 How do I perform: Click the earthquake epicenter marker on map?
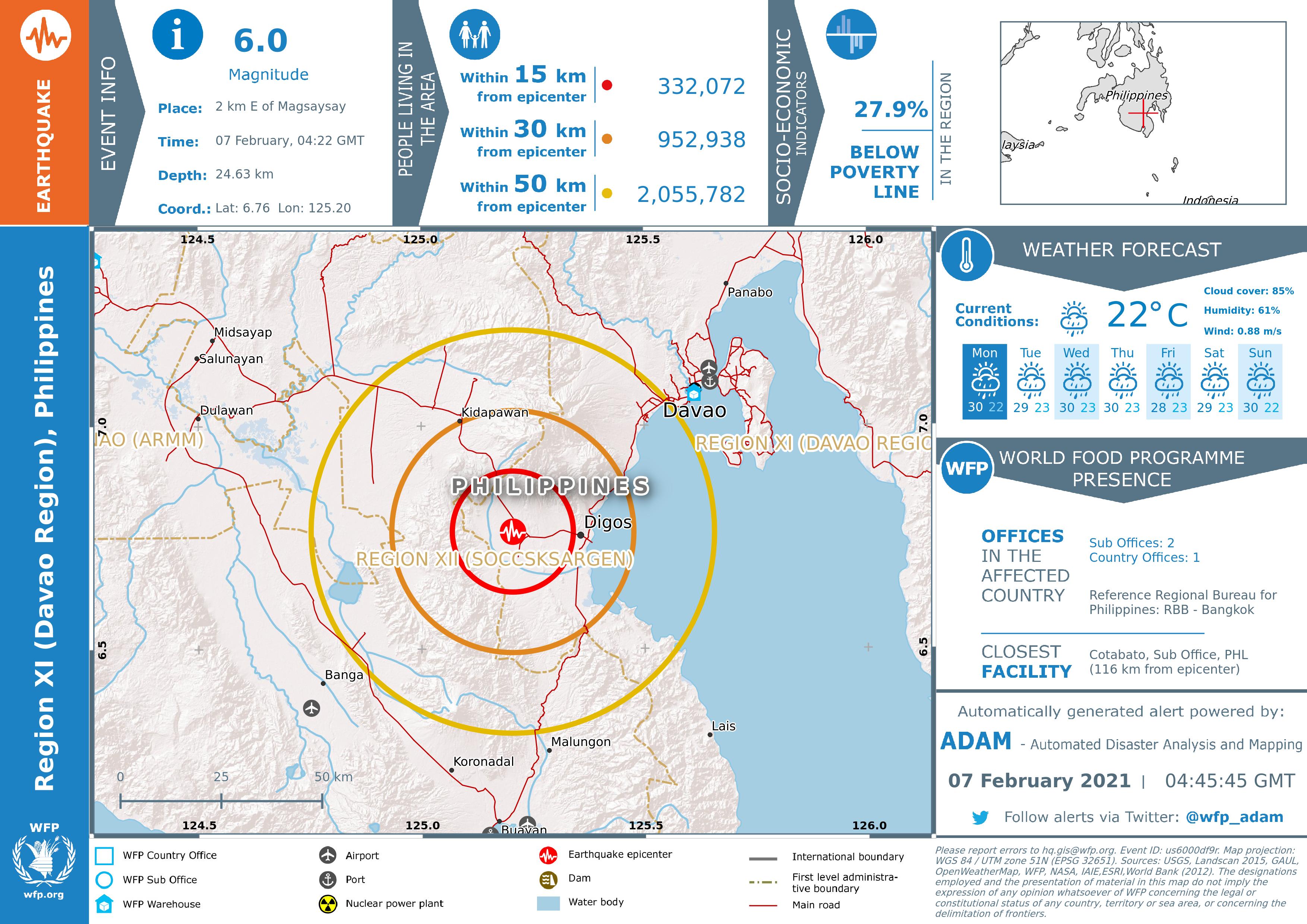512,532
